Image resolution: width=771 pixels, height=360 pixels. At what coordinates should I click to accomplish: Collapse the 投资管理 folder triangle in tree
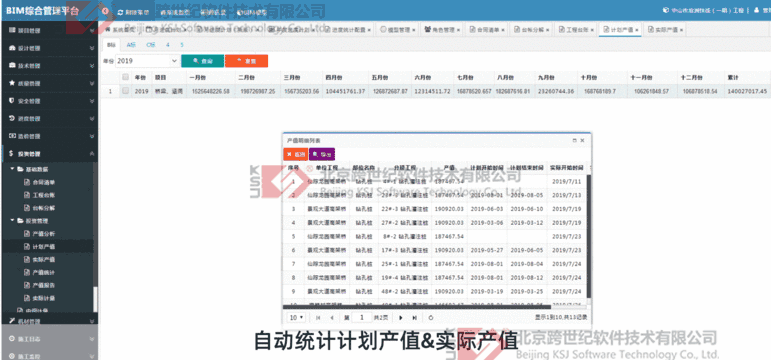pos(12,220)
